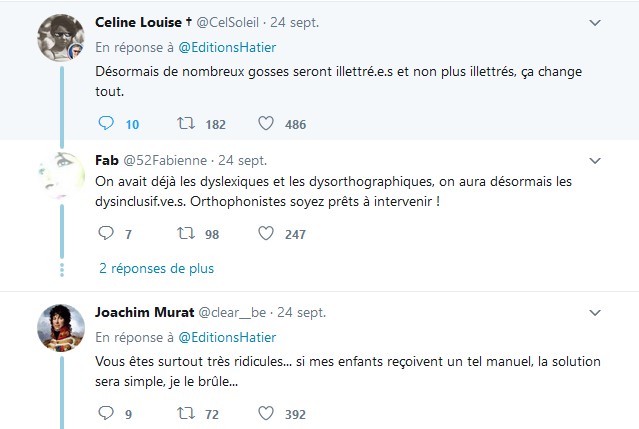Visit Fab's profile via @52Fabienne handle
Viewport: 639px width, 429px height.
165,161
